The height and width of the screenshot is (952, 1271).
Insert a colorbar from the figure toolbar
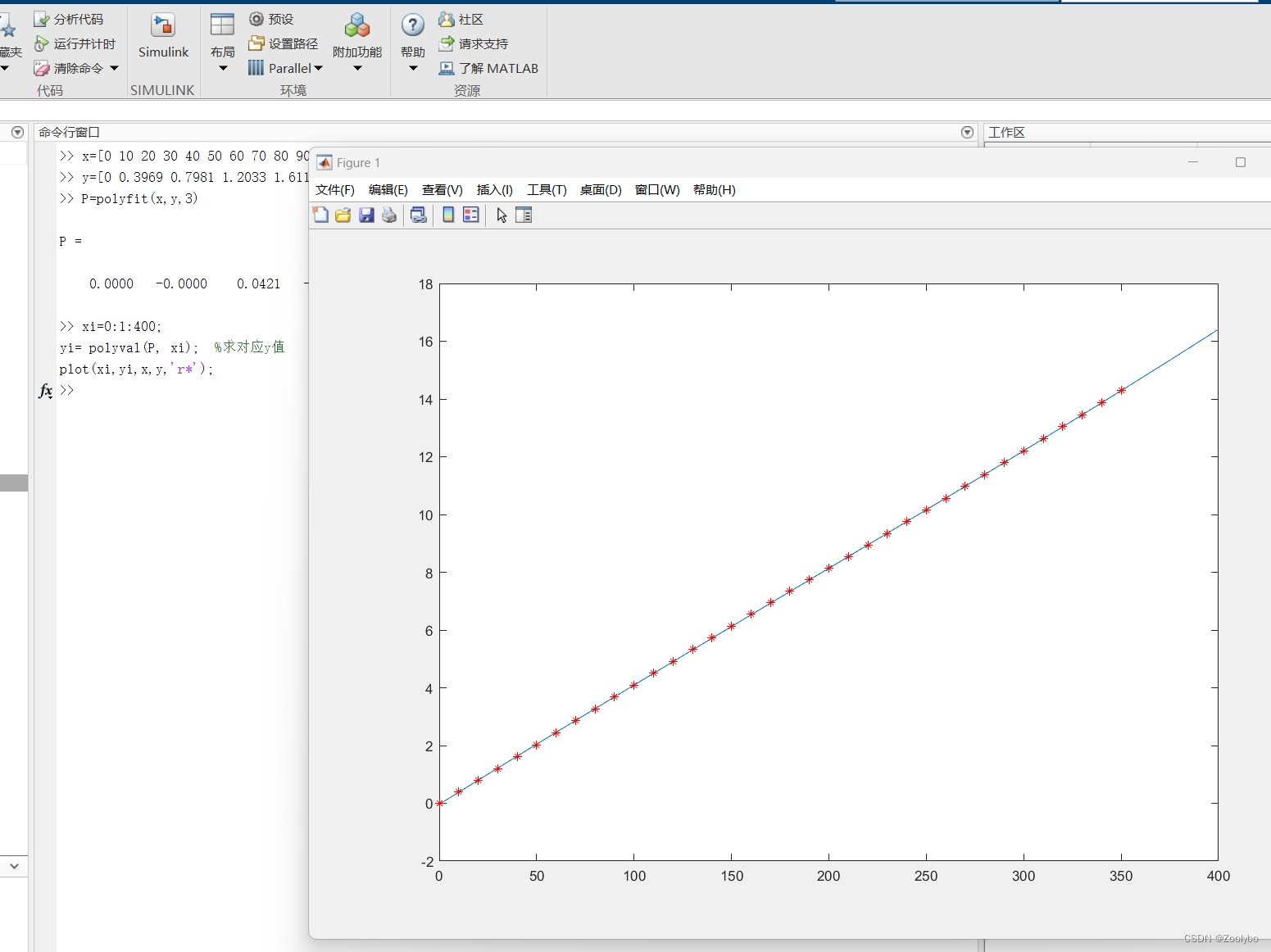pyautogui.click(x=448, y=215)
